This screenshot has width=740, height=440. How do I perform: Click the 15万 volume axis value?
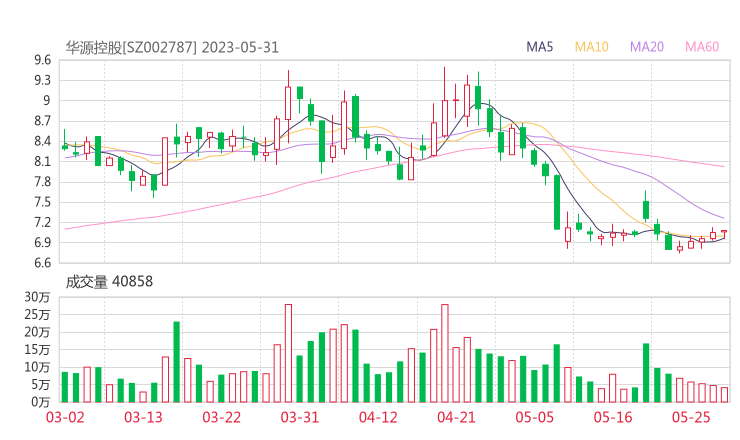pyautogui.click(x=37, y=349)
